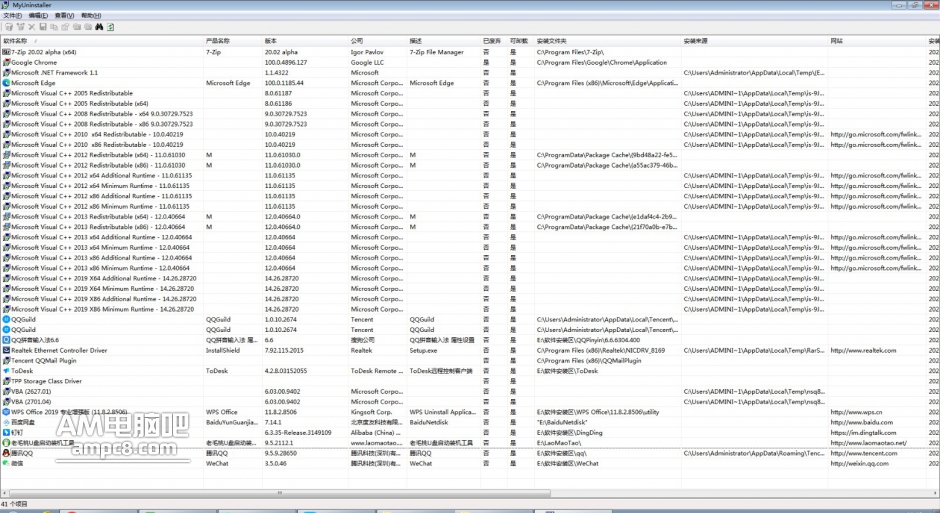
Task: Sort by the 产品名称 column header
Action: [x=233, y=41]
